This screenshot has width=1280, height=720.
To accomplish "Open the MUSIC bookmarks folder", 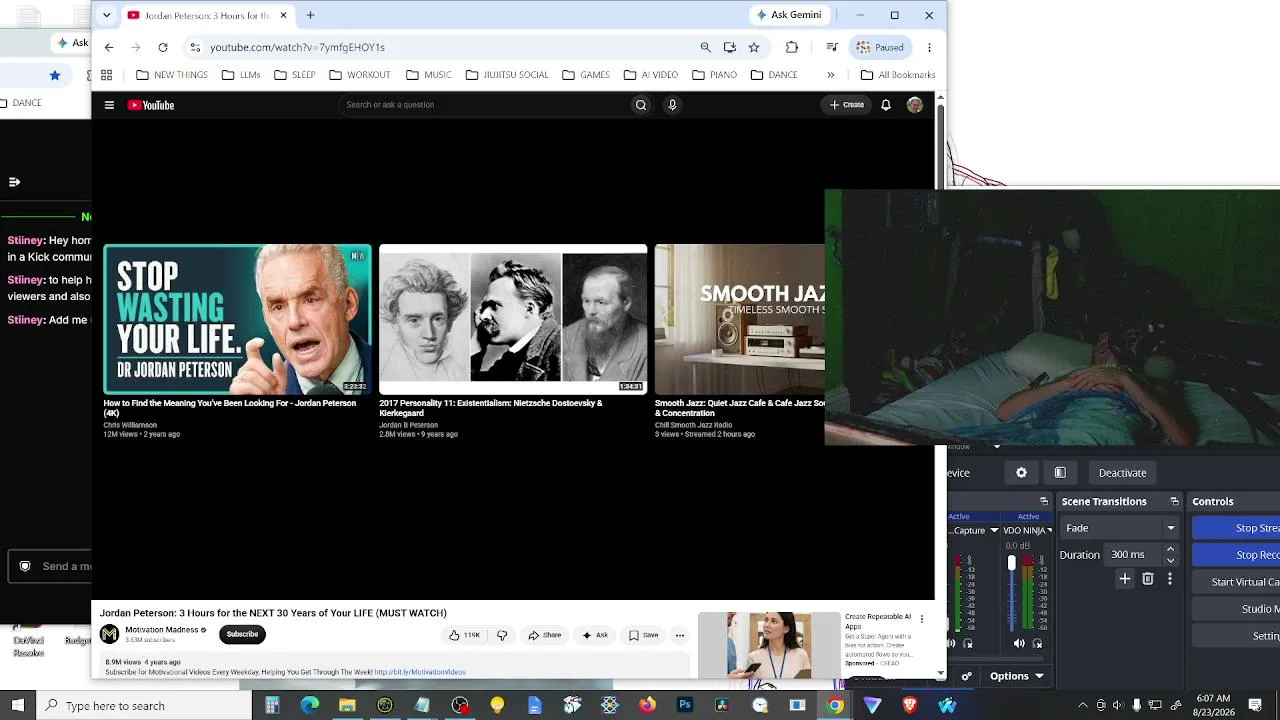I will click(429, 75).
